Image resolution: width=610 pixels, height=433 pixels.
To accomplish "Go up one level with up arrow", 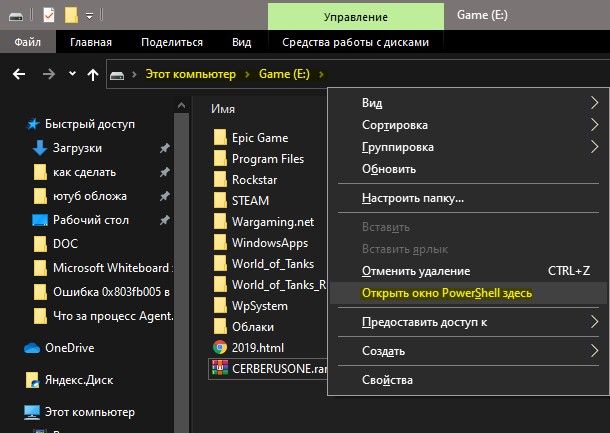I will (93, 74).
